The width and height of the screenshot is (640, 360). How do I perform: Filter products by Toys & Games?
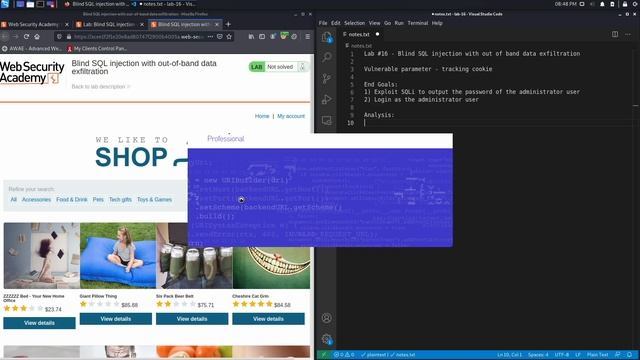[154, 200]
